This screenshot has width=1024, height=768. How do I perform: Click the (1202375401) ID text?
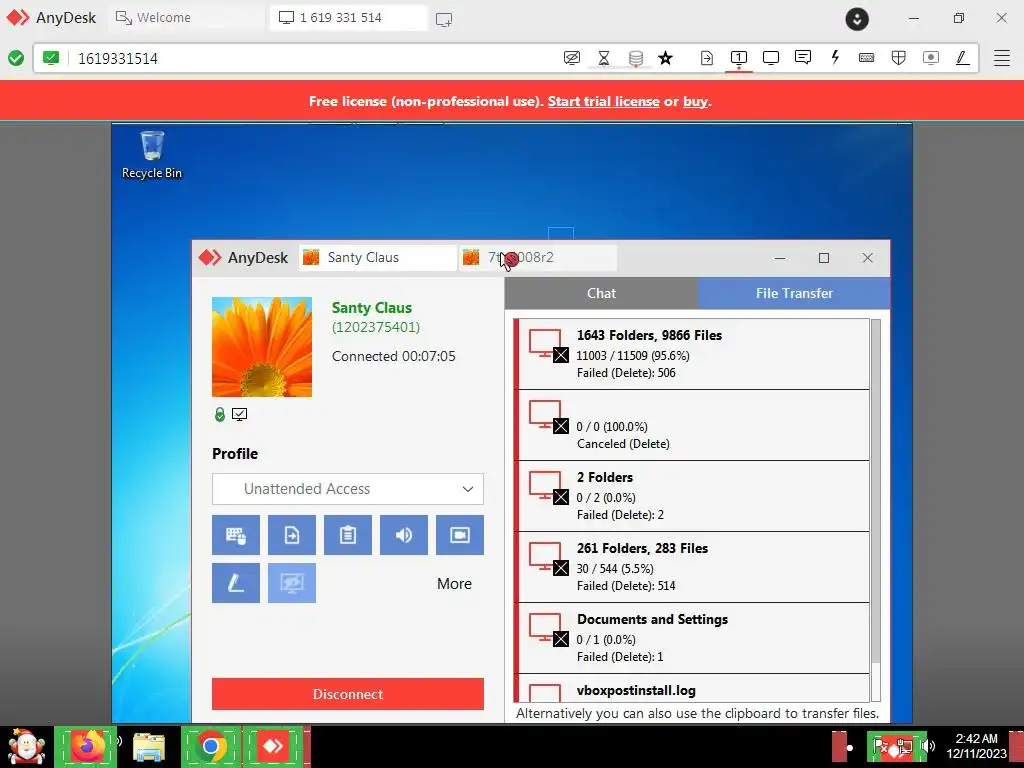tap(376, 327)
